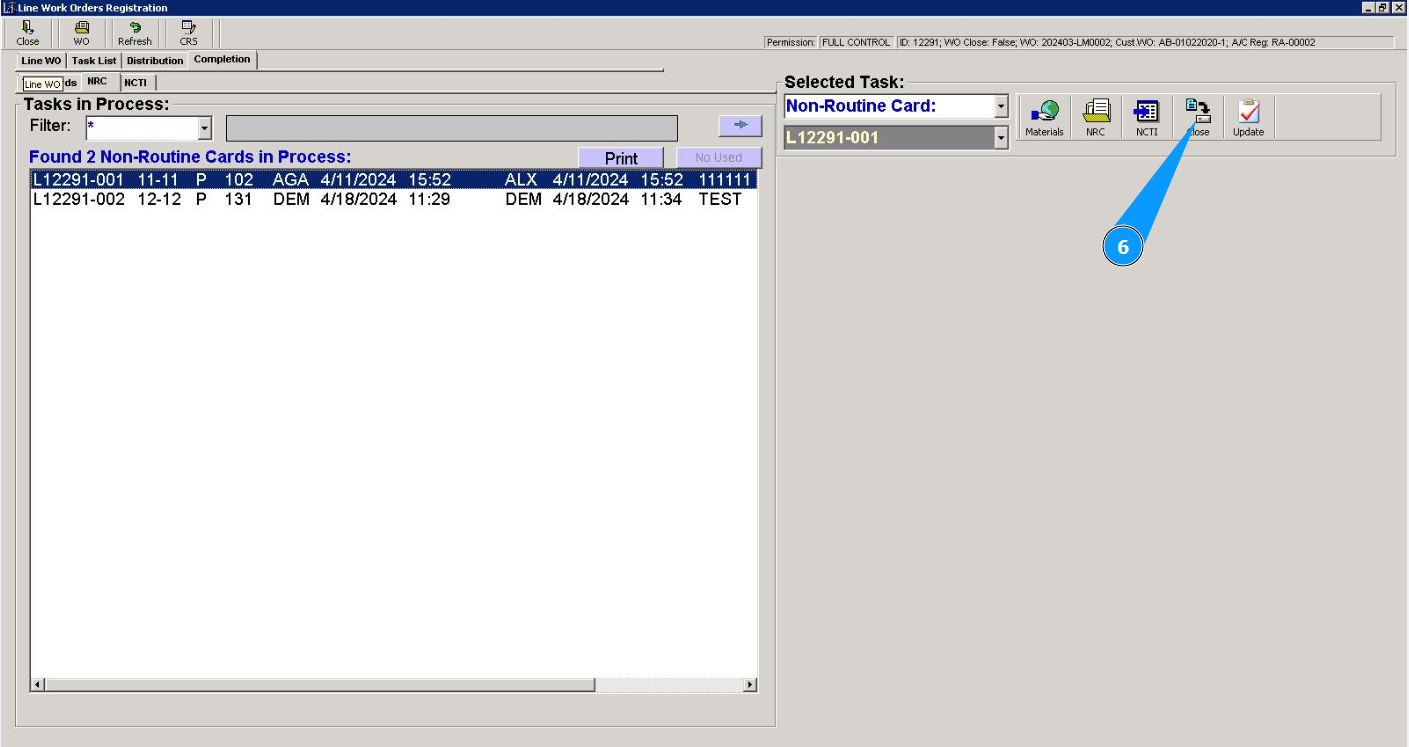Click the 131 cell in the card list
The height and width of the screenshot is (747, 1409).
(239, 199)
